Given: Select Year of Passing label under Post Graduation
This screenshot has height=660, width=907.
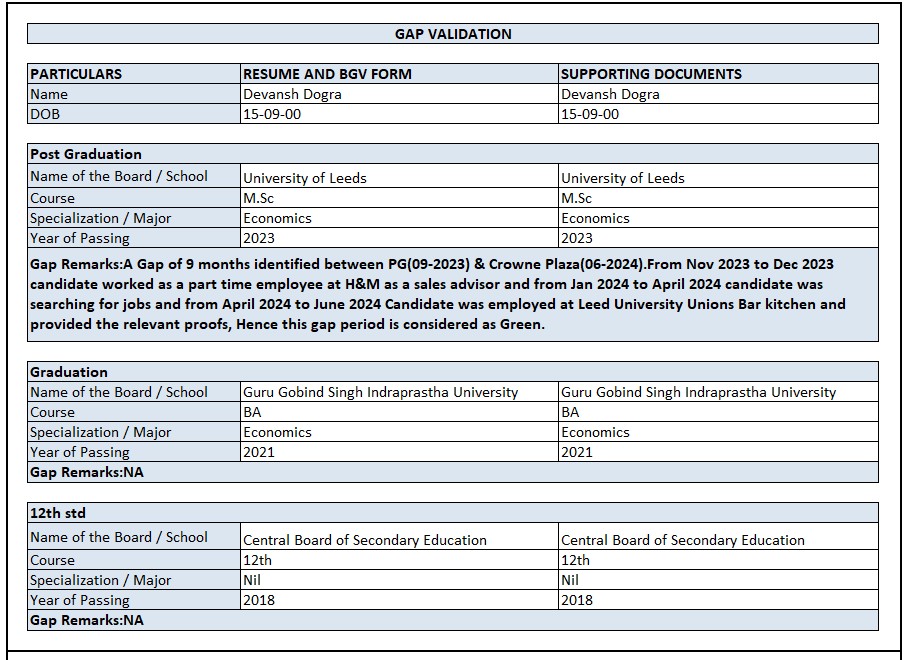Looking at the screenshot, I should [x=80, y=239].
